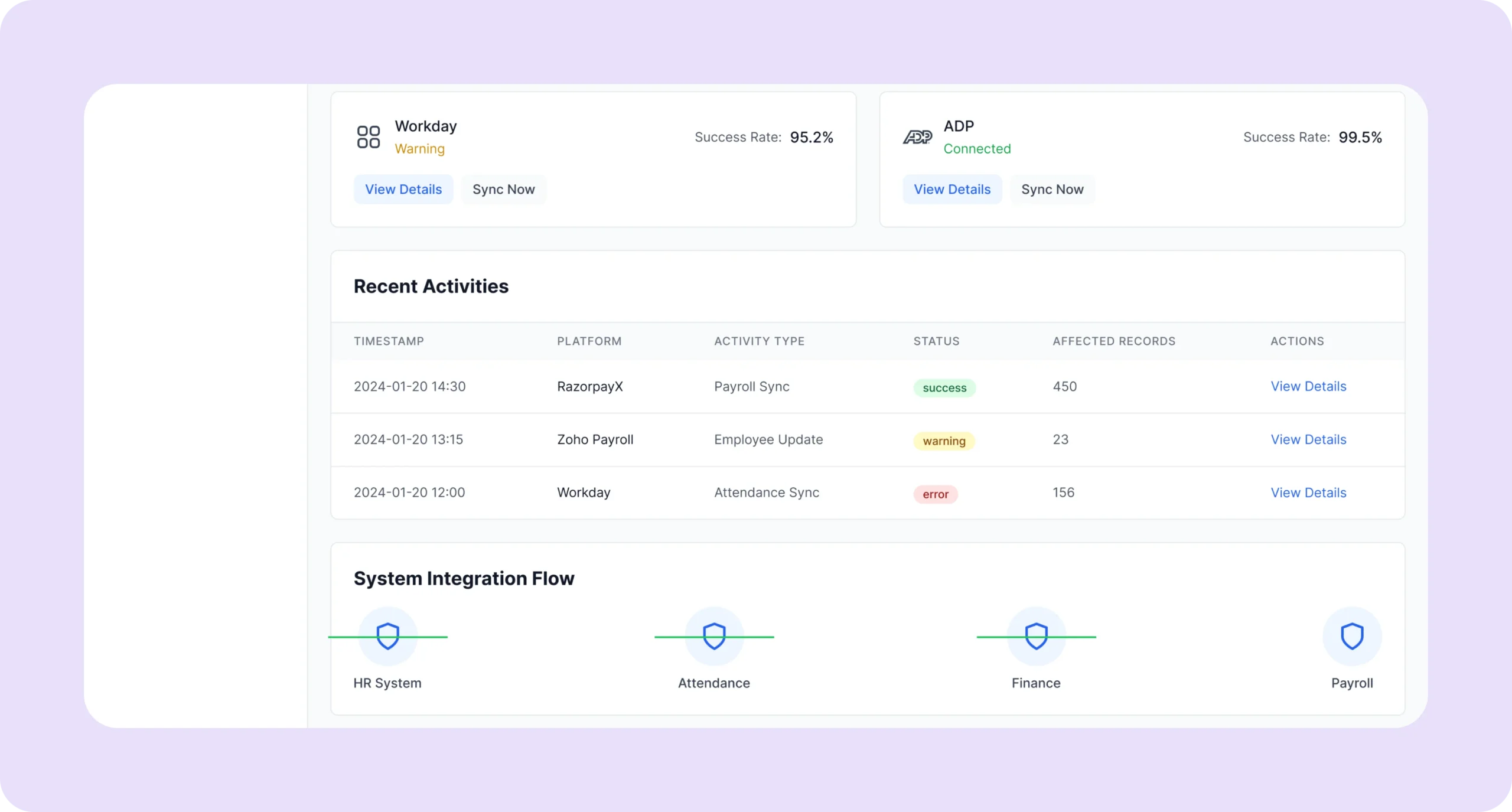Viewport: 1512px width, 812px height.
Task: Click the Finance shield icon
Action: 1036,636
